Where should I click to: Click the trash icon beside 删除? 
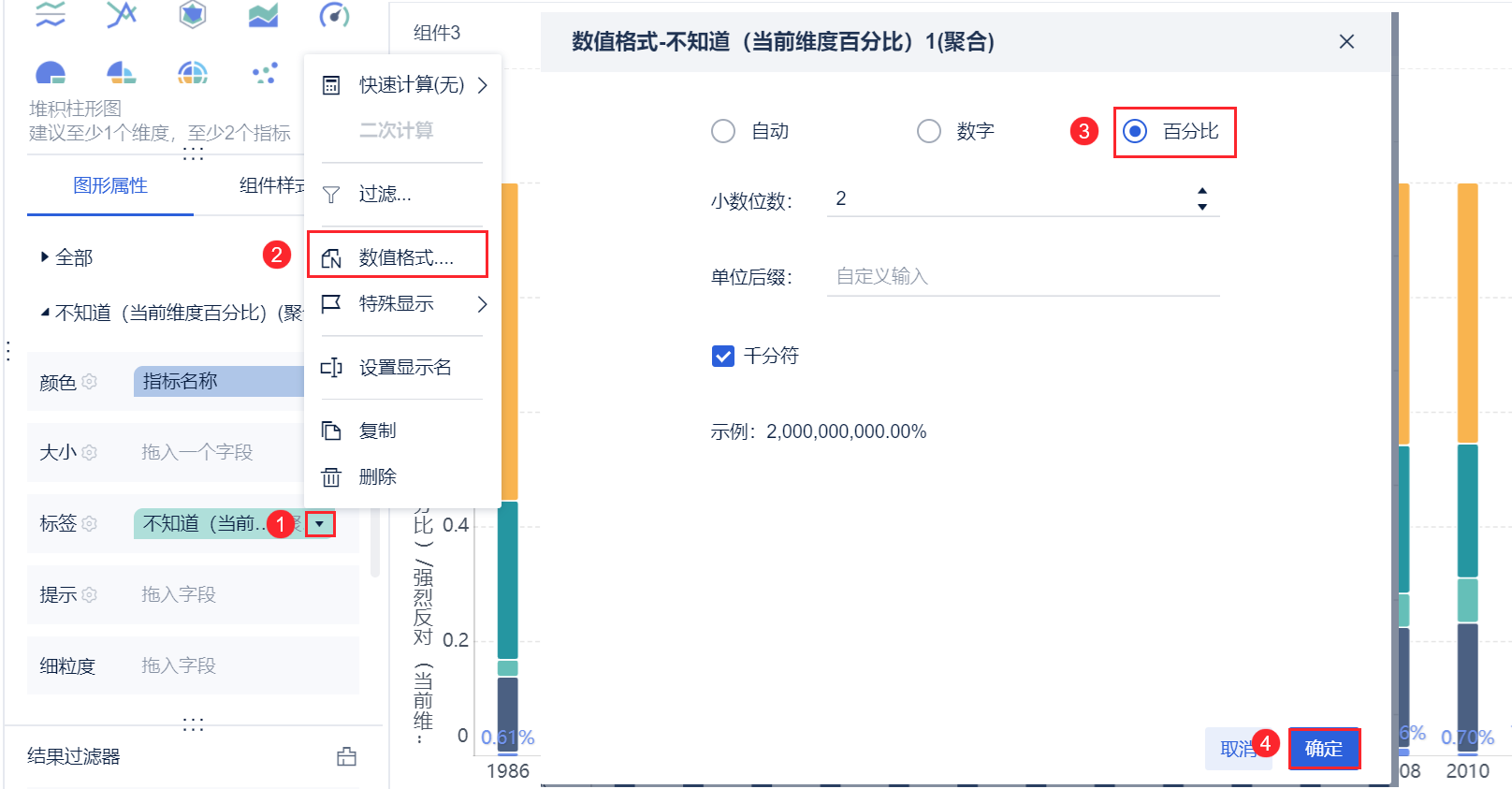click(331, 477)
